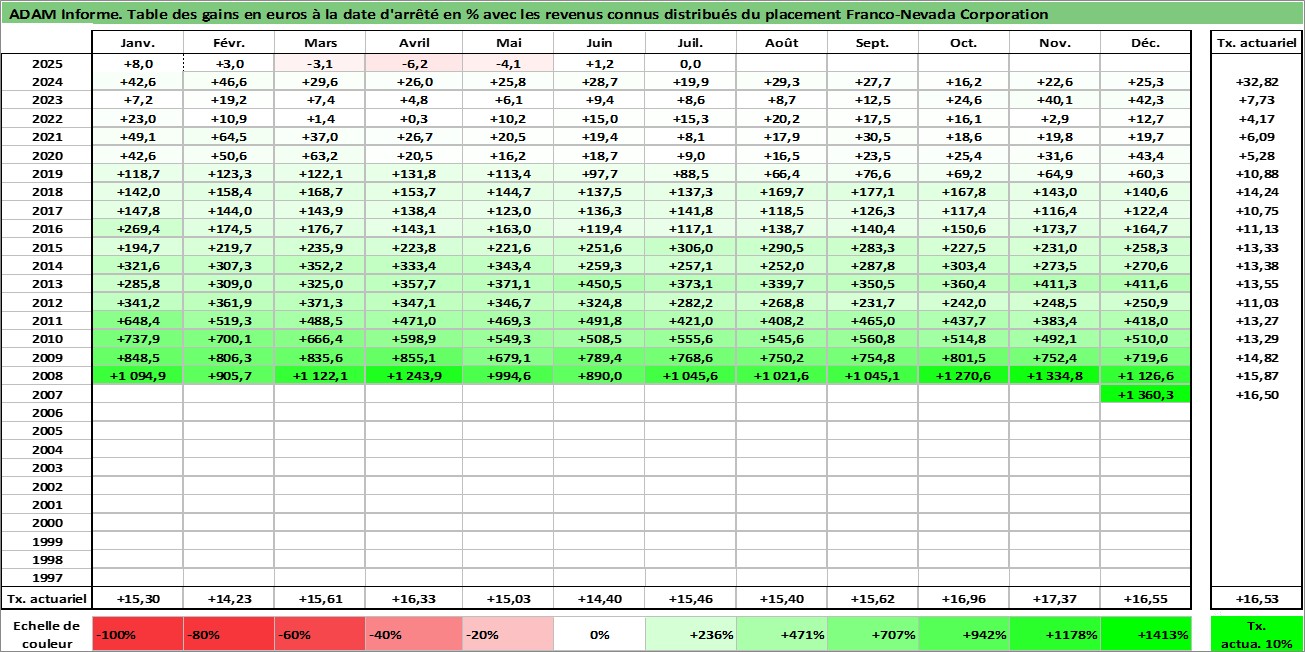The image size is (1305, 652).
Task: Click the 'Echelle de couleur' legend label
Action: 47,633
